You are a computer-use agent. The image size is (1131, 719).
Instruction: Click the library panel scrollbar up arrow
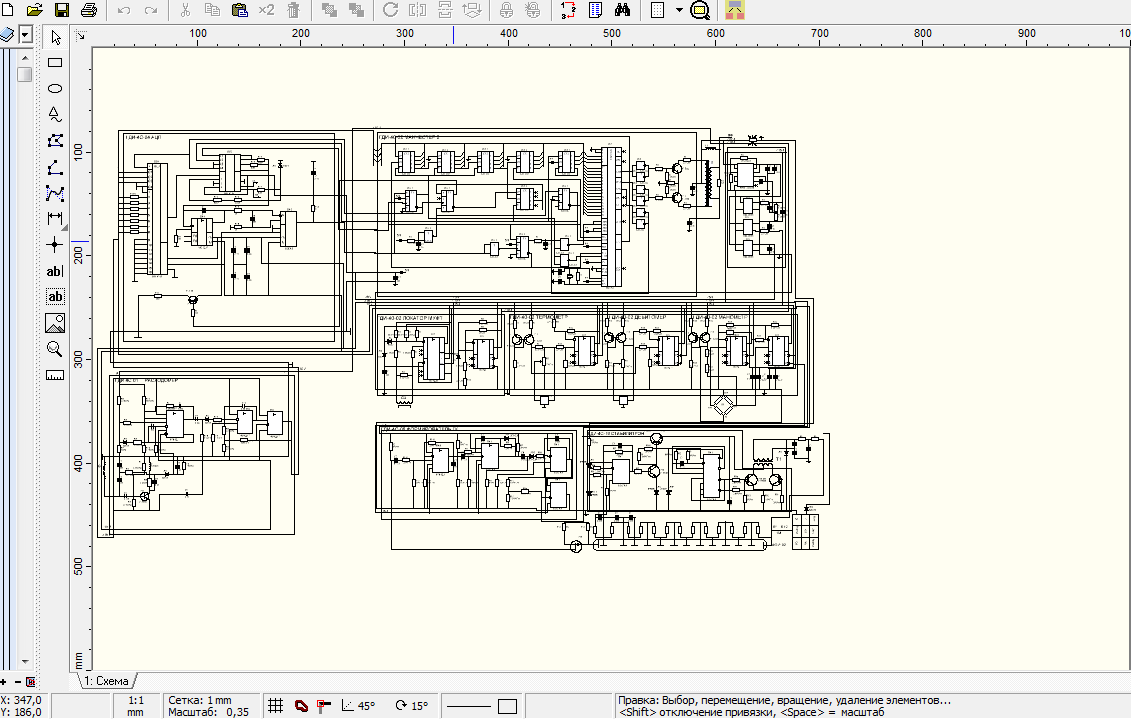point(25,57)
